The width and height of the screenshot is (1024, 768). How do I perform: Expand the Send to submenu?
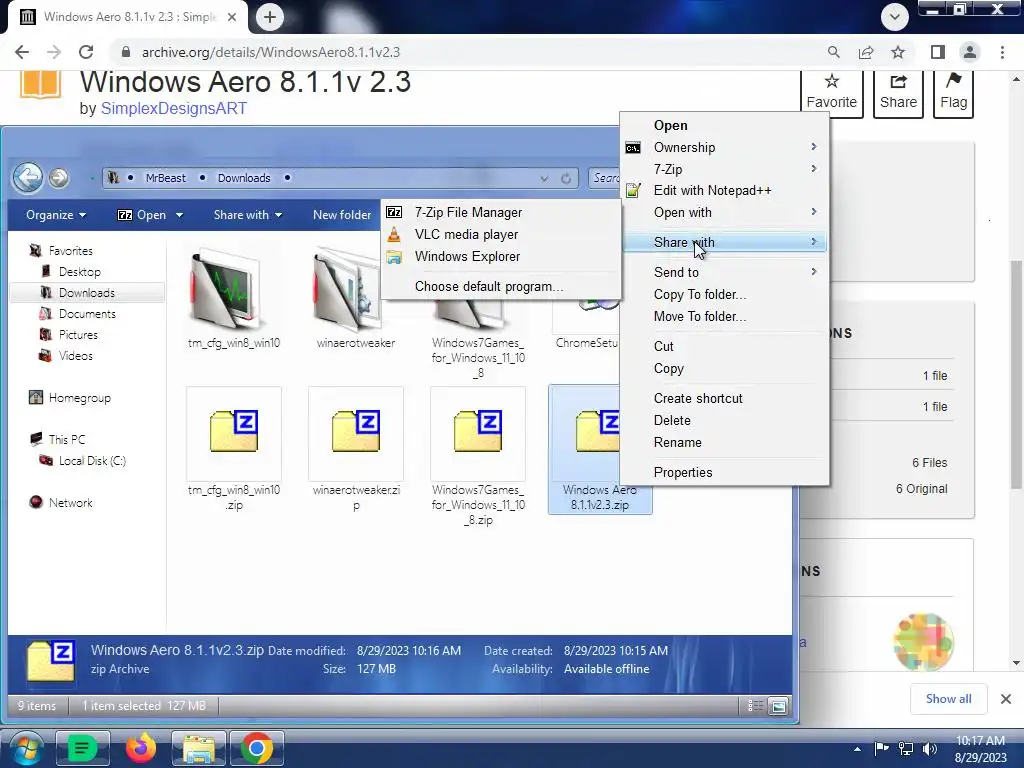pos(724,272)
